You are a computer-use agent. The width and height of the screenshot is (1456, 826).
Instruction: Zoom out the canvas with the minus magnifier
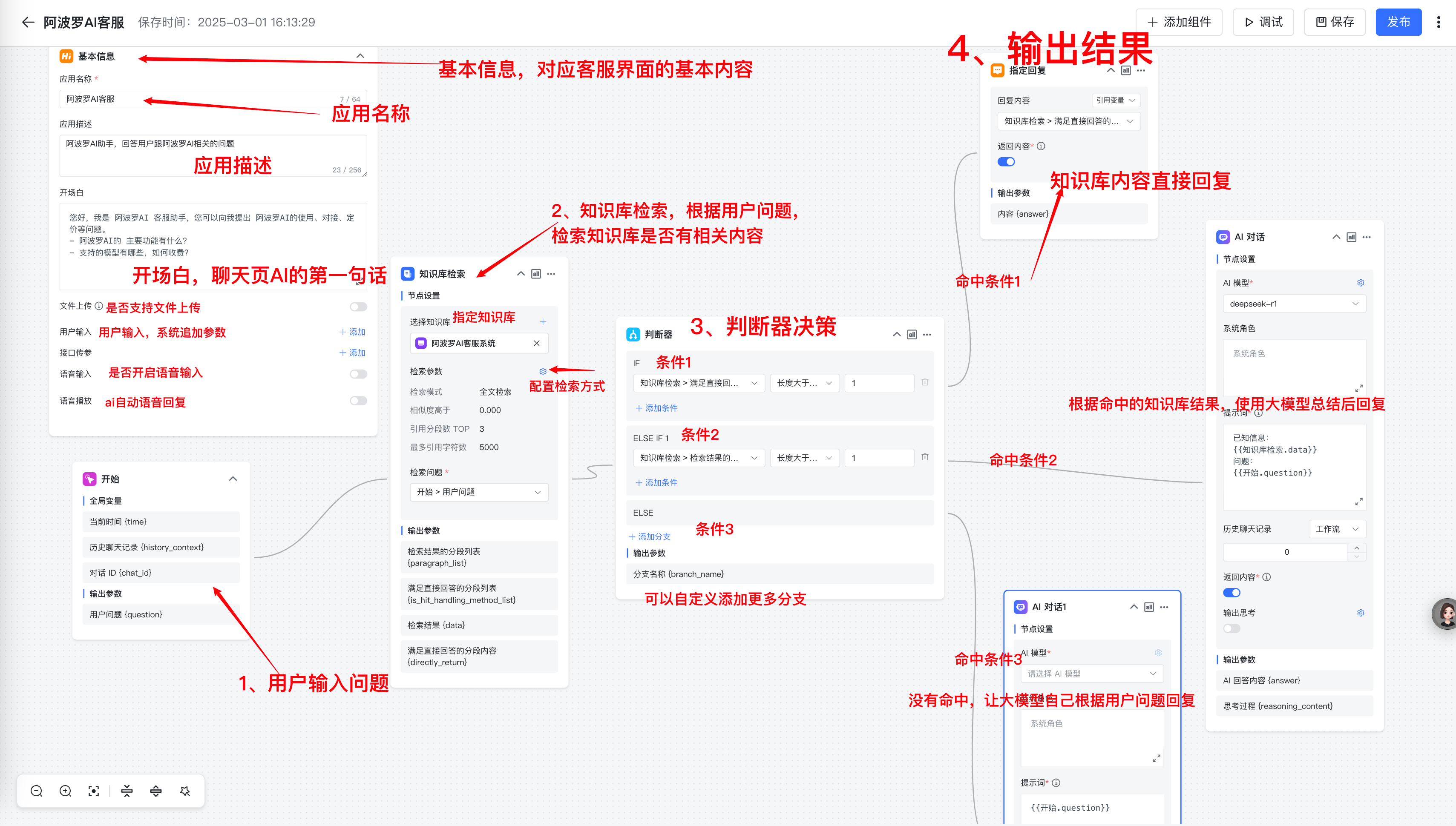pyautogui.click(x=36, y=791)
